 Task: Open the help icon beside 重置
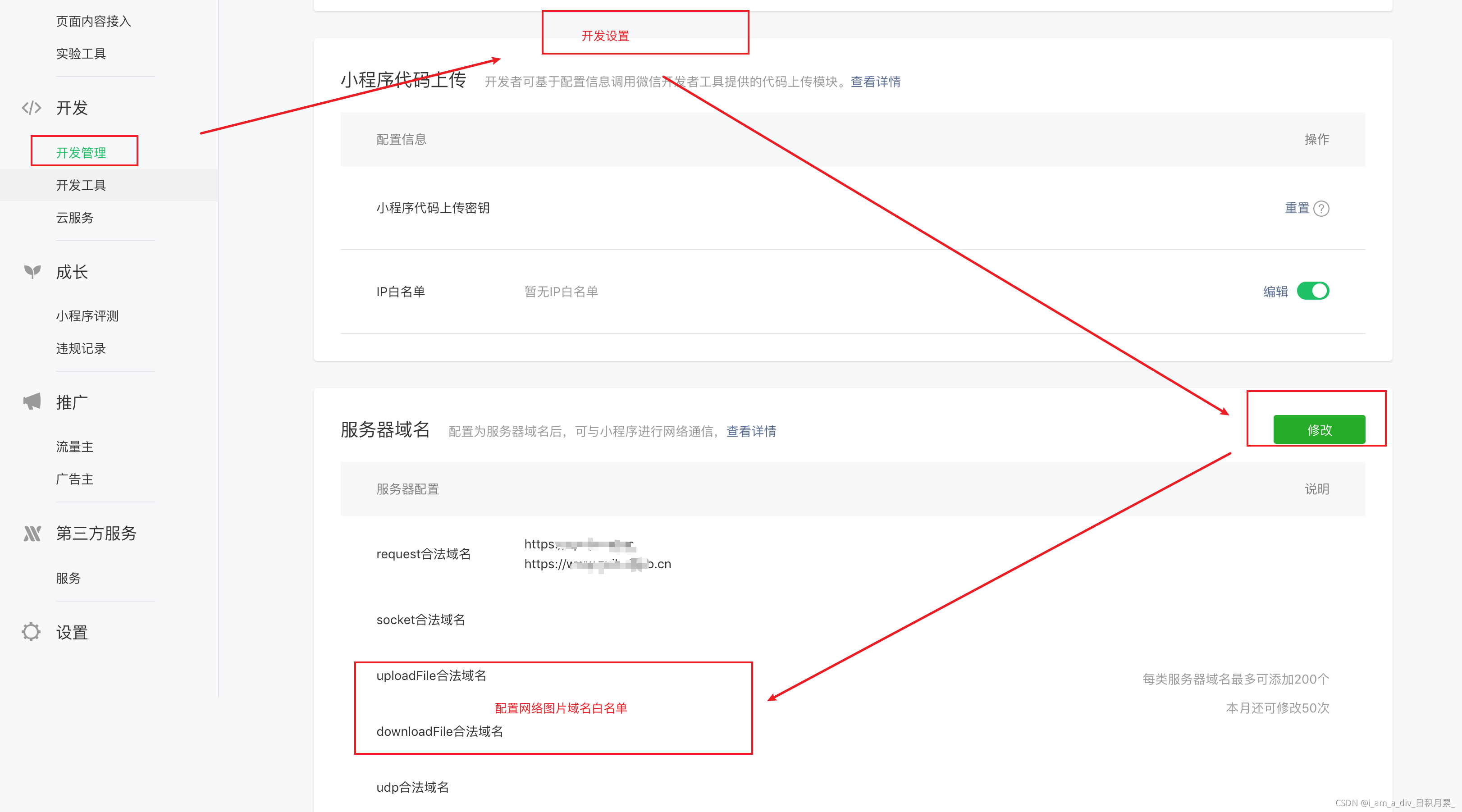[1322, 208]
